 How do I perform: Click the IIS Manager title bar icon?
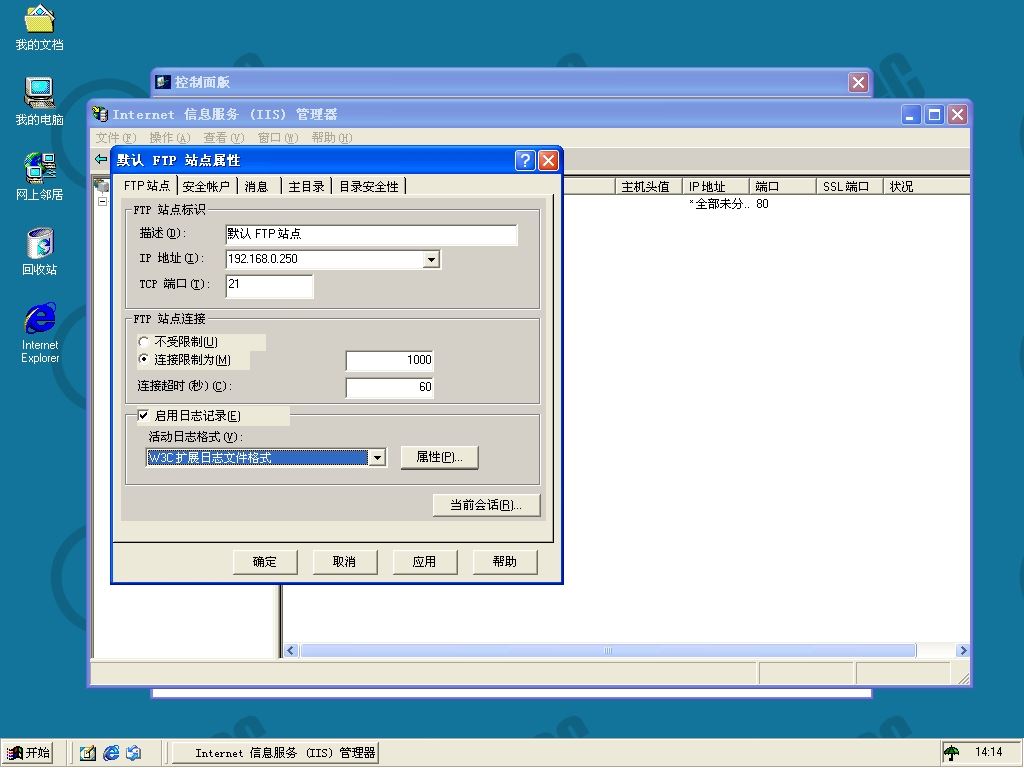[x=99, y=114]
